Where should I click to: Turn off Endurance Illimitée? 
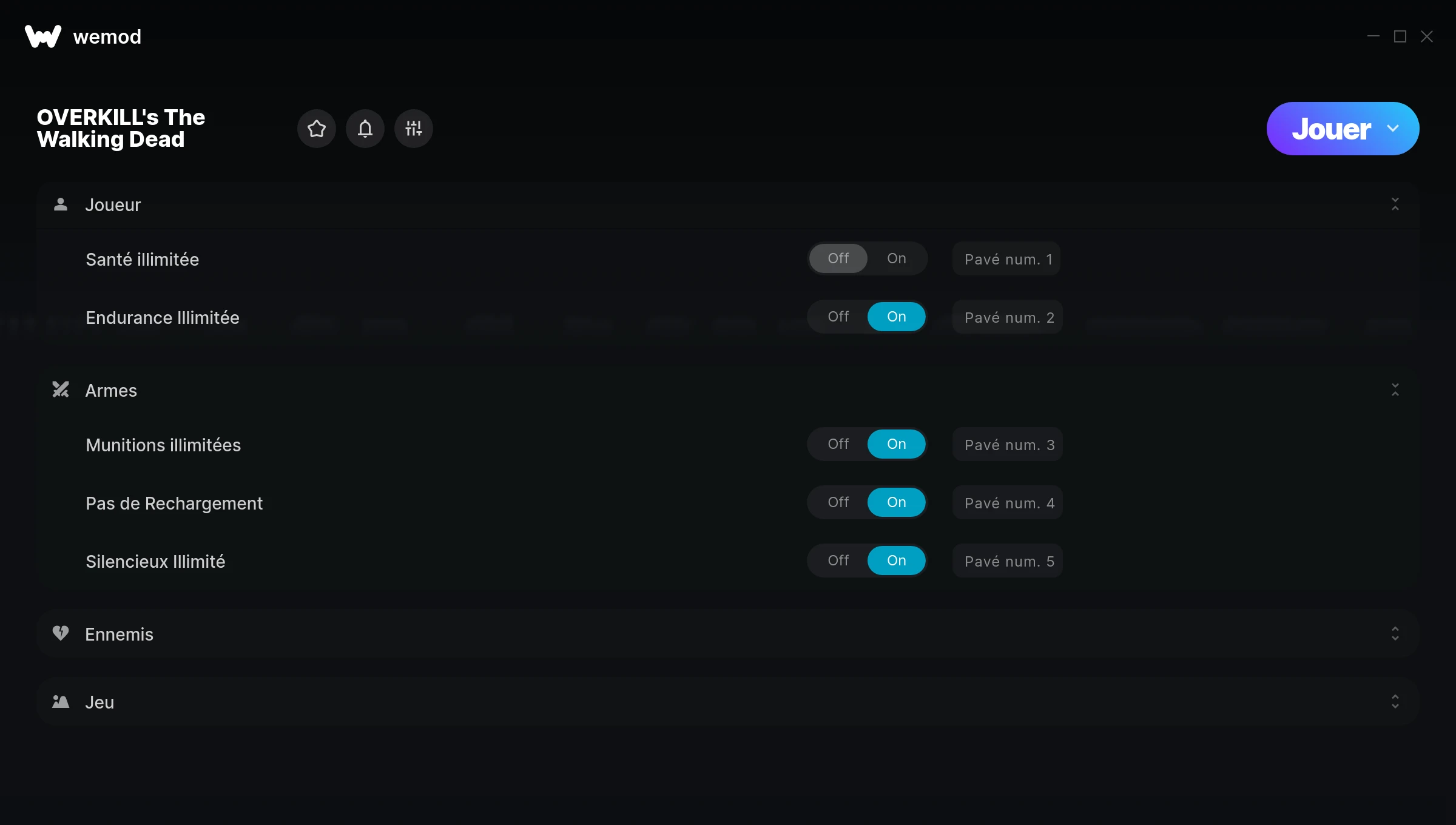(838, 317)
